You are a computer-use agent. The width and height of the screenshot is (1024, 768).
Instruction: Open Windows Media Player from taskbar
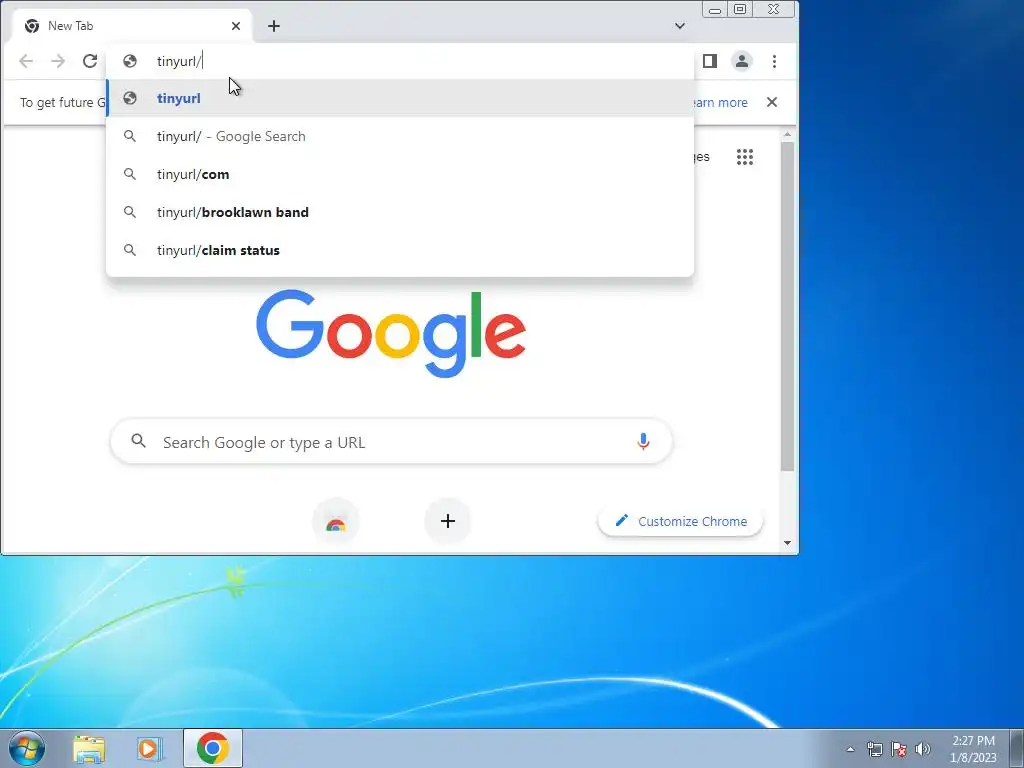coord(150,749)
